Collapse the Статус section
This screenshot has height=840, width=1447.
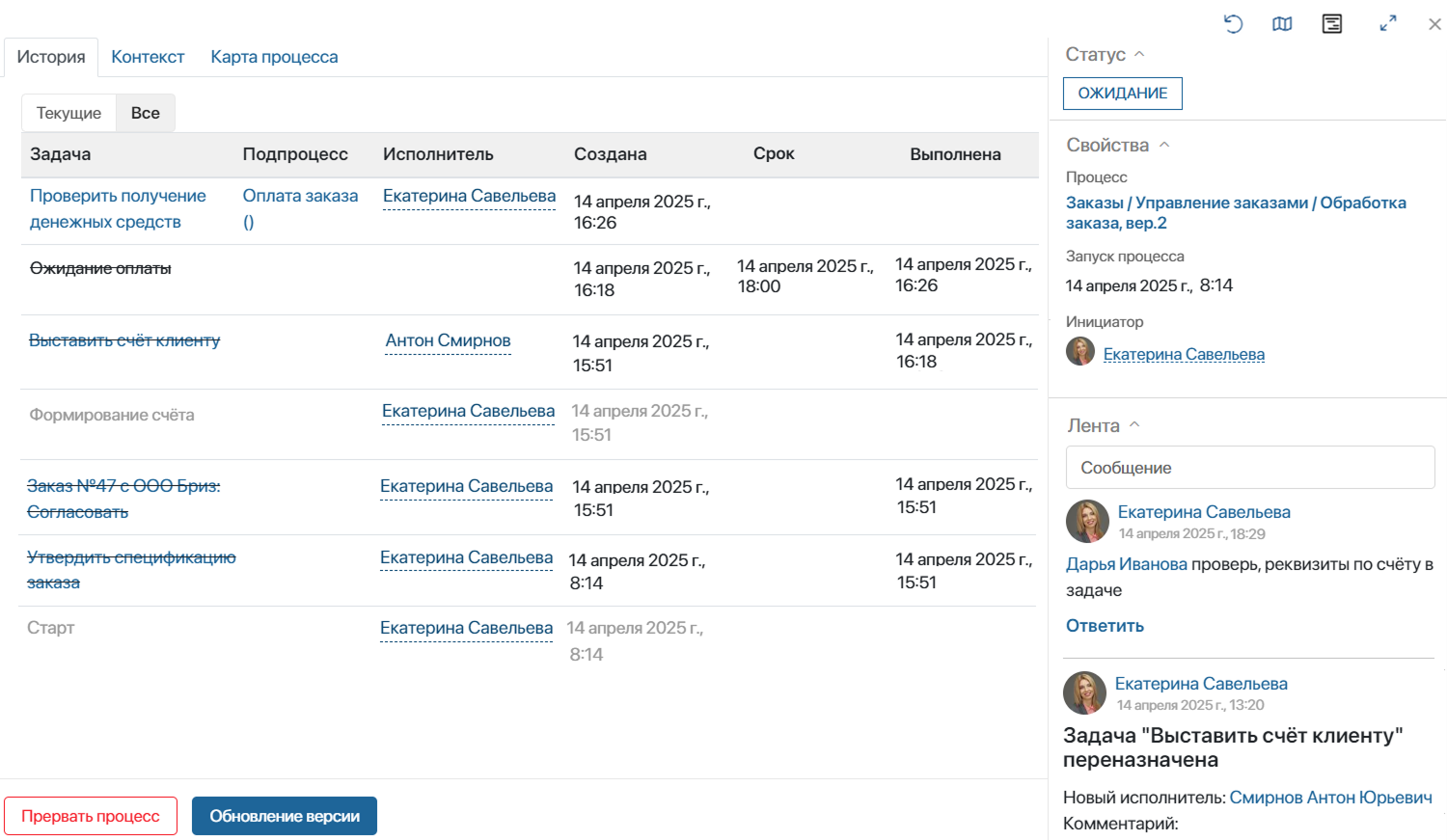click(x=1139, y=55)
